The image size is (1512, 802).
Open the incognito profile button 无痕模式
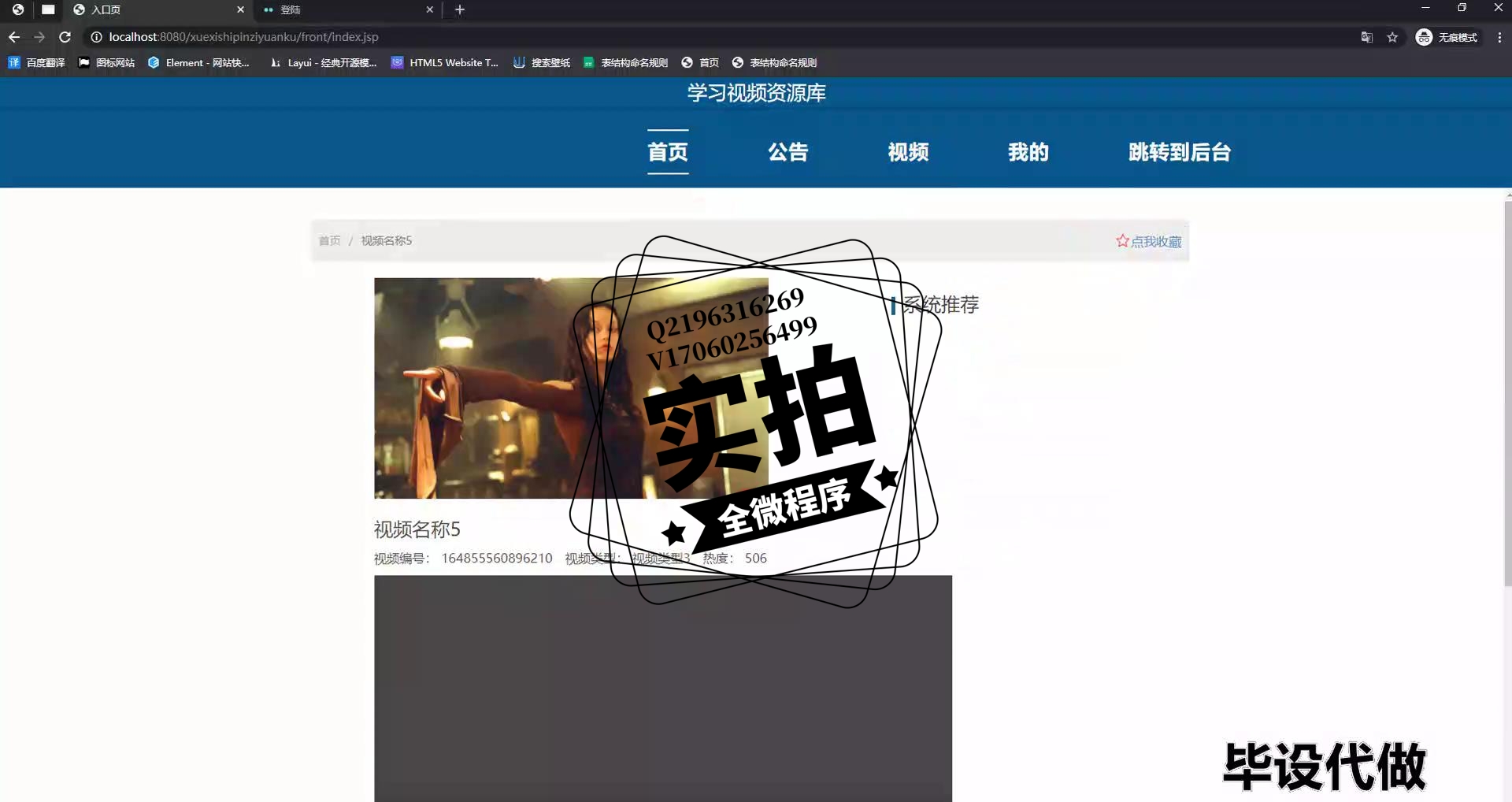(x=1447, y=37)
